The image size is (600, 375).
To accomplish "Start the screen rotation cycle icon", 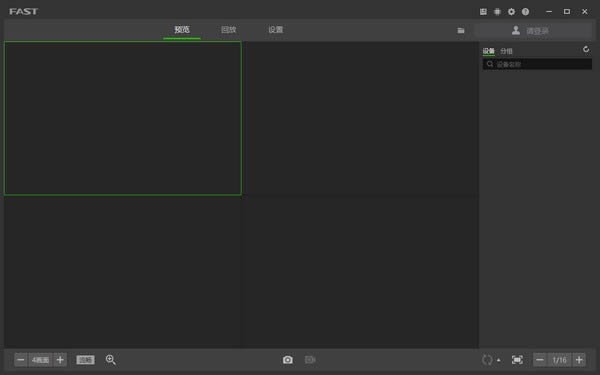I will point(487,360).
